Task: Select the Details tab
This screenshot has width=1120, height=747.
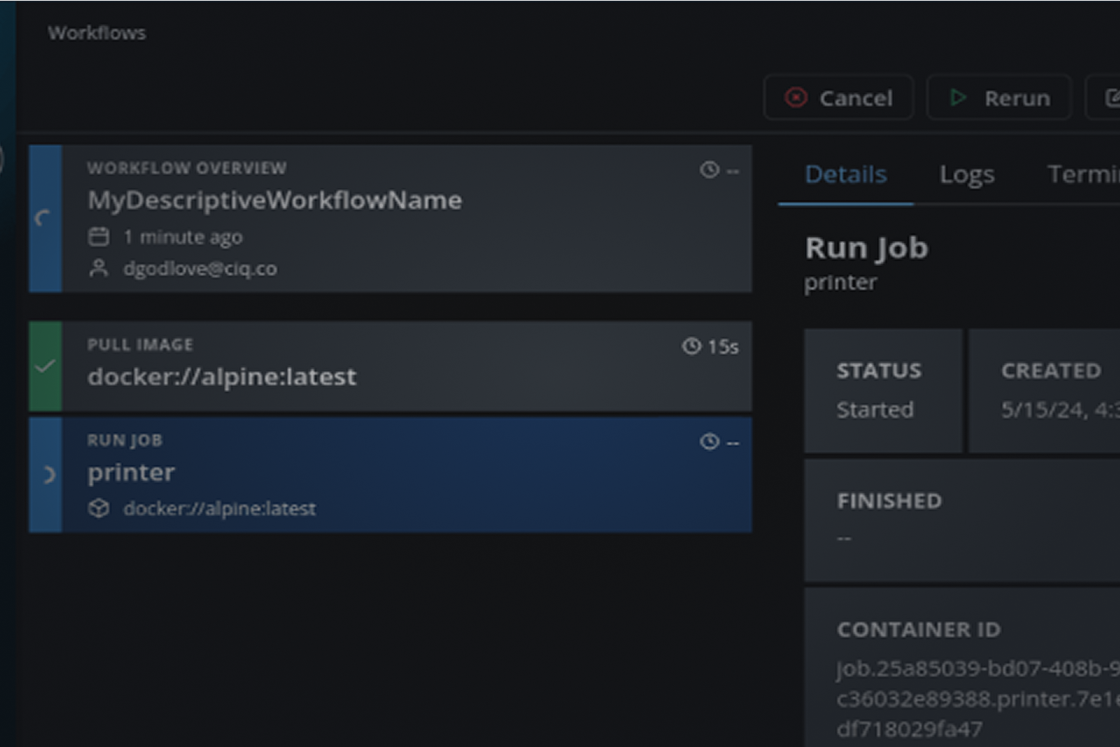Action: (845, 174)
